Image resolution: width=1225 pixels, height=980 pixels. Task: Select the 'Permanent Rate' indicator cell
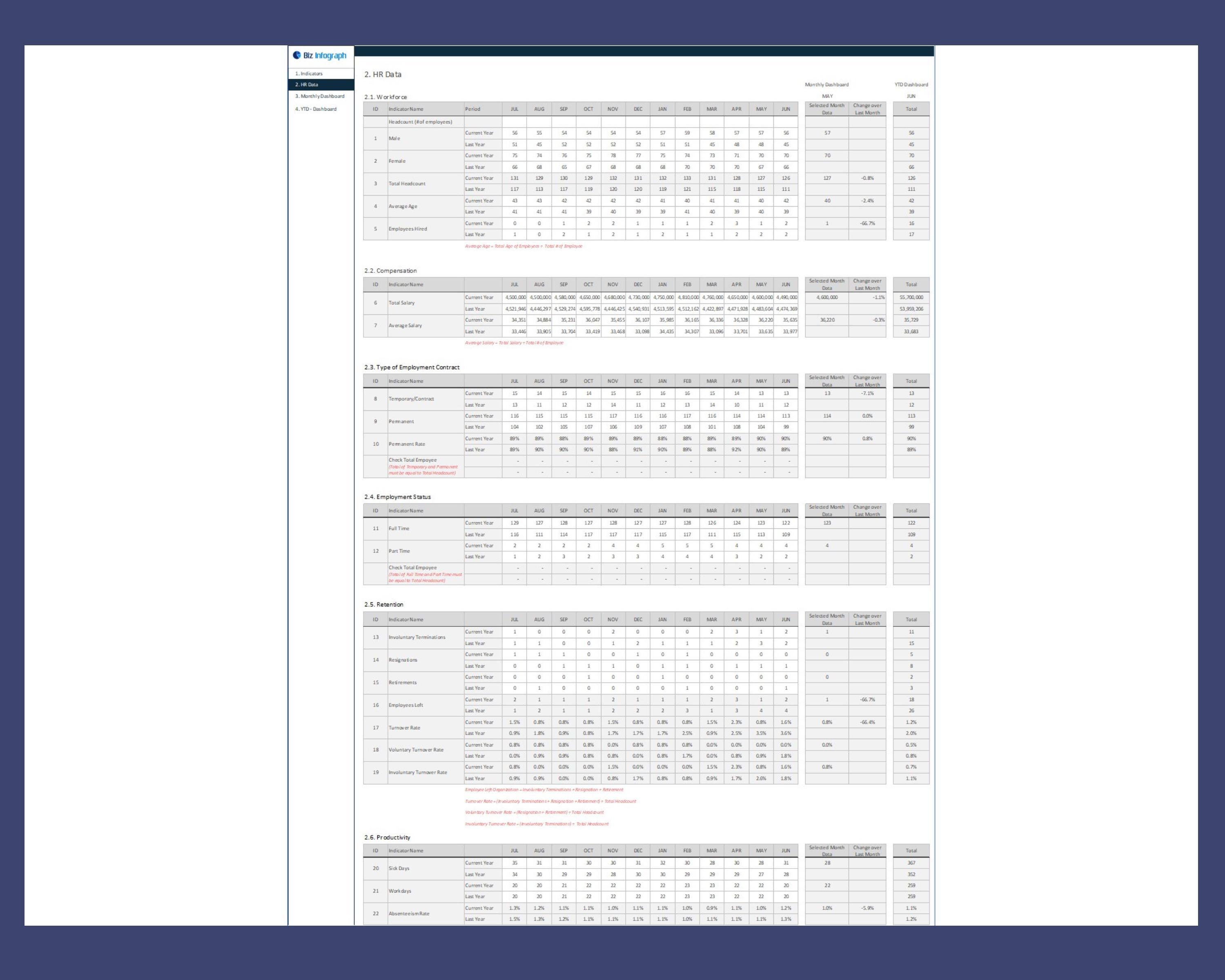pyautogui.click(x=425, y=444)
